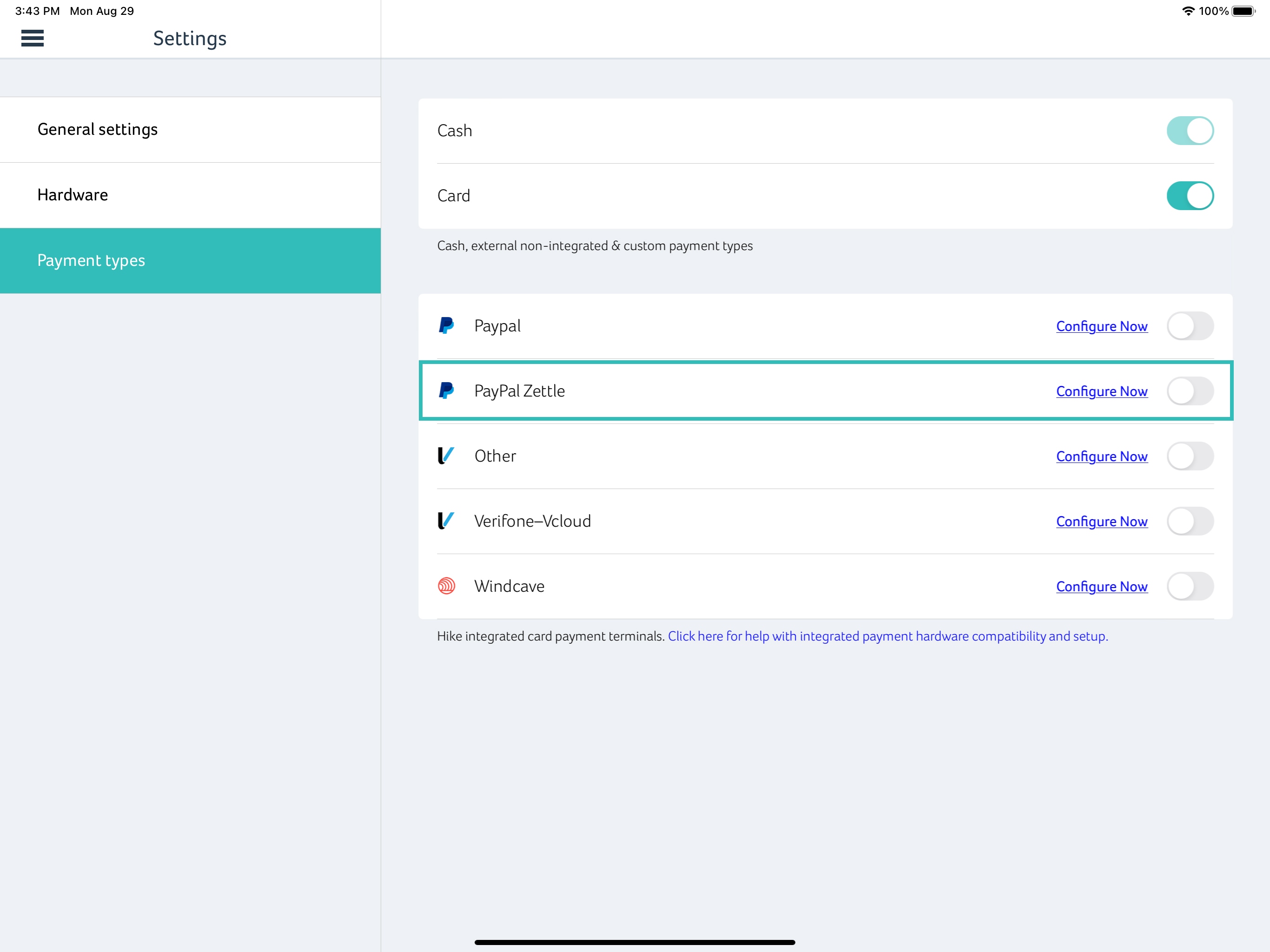This screenshot has width=1270, height=952.
Task: Click the Cash, external non-integrated caption
Action: coord(595,246)
